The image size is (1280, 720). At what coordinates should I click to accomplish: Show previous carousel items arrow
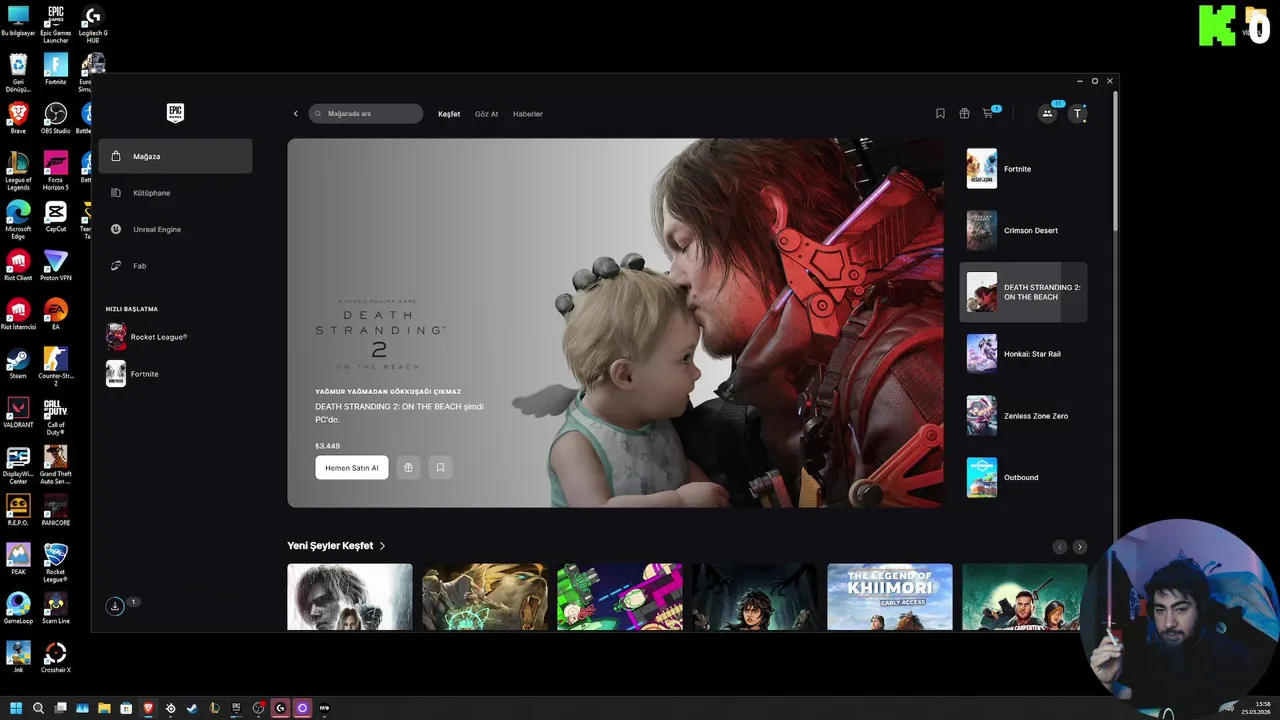[x=1060, y=547]
